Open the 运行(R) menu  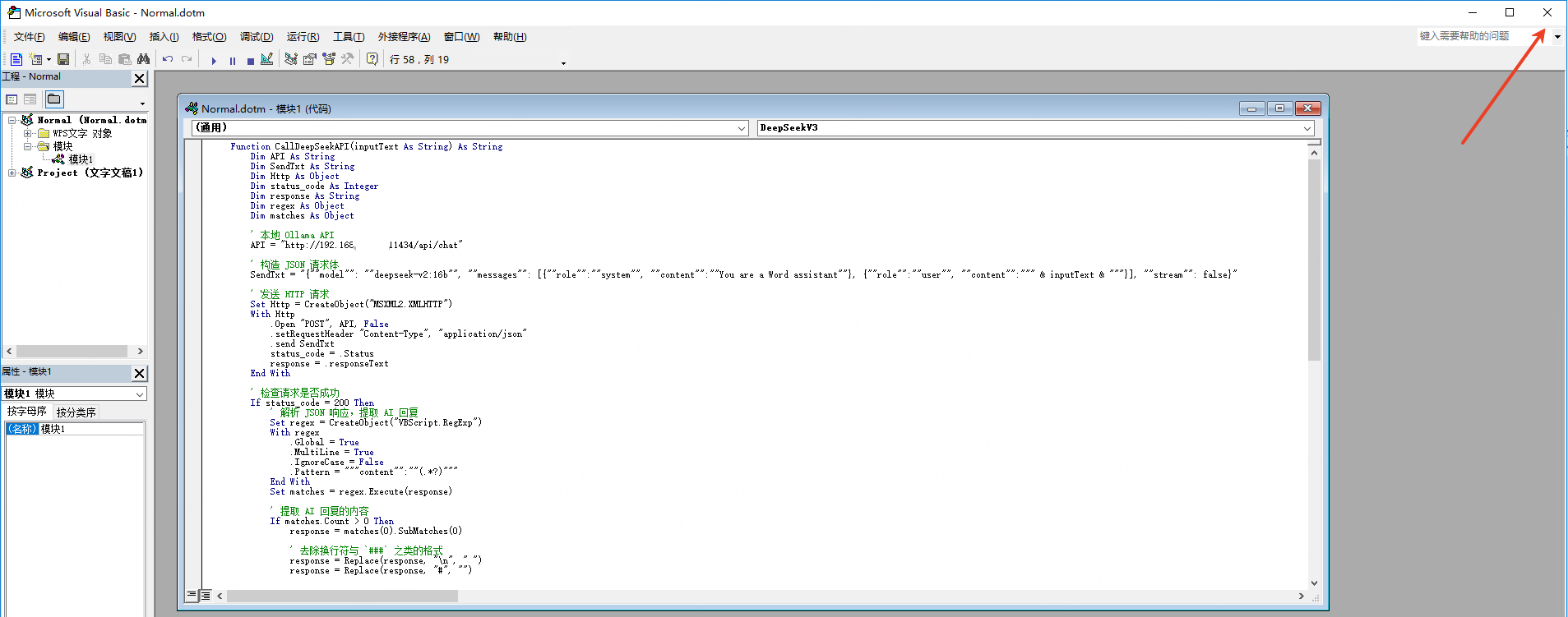pos(303,37)
